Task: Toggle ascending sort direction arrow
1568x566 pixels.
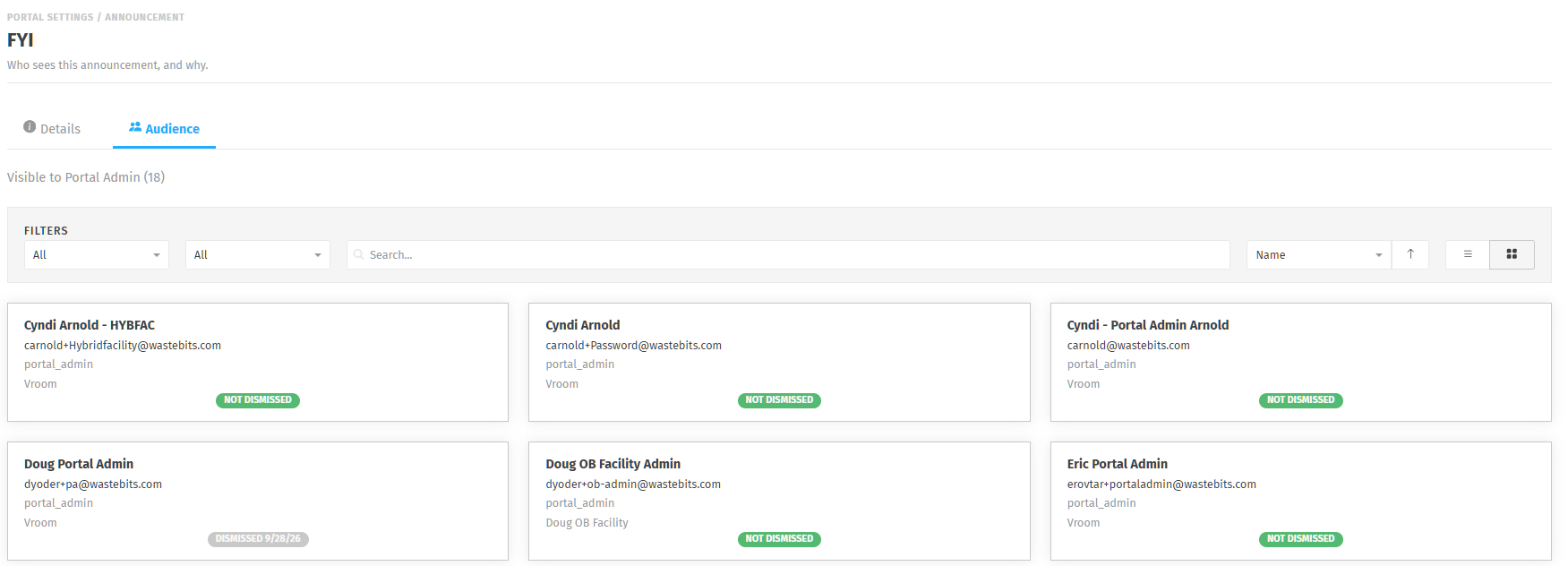Action: click(x=1410, y=254)
